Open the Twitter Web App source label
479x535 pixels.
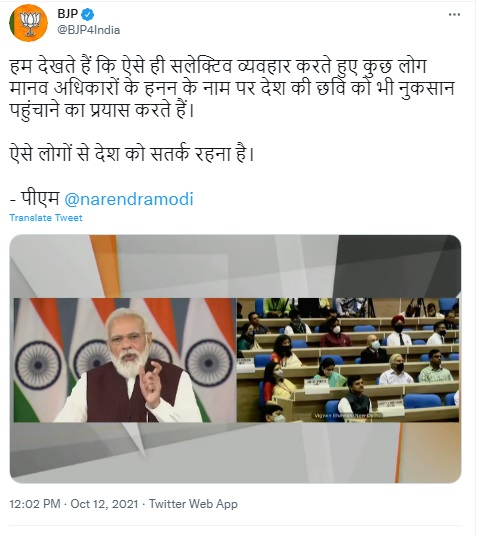[x=193, y=504]
